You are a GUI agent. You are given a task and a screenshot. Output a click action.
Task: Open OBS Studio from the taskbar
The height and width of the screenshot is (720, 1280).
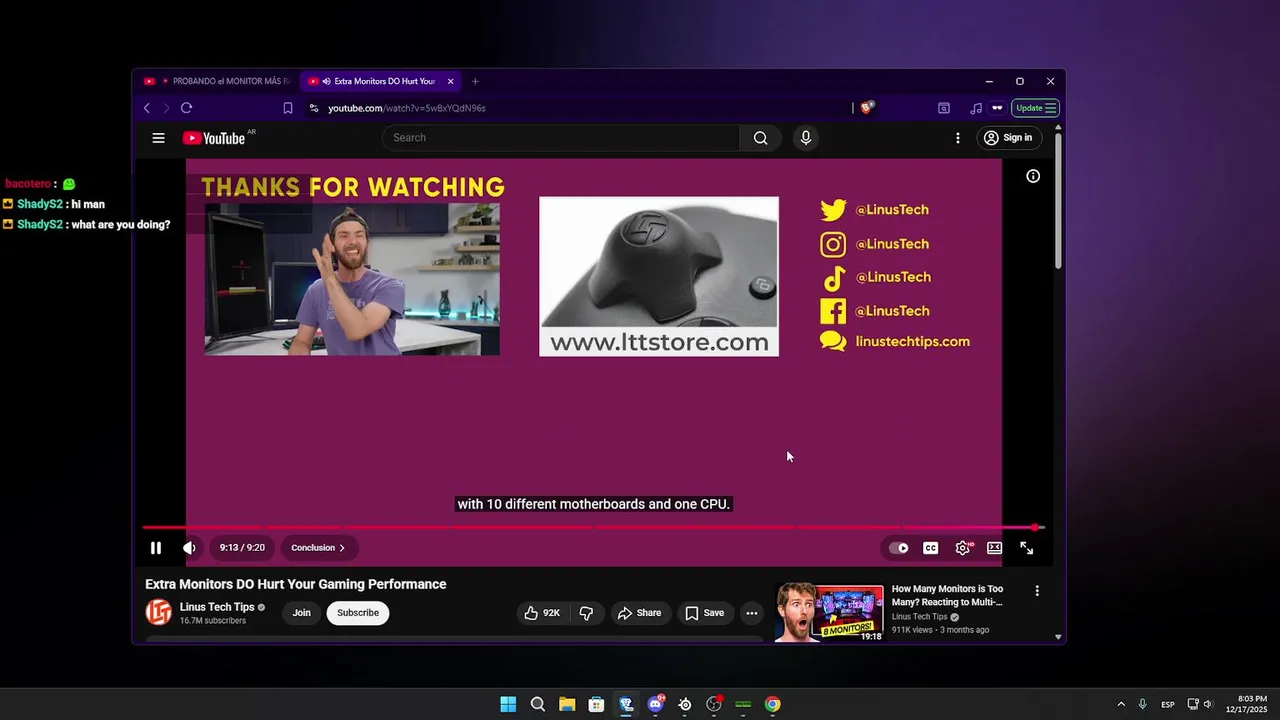714,704
